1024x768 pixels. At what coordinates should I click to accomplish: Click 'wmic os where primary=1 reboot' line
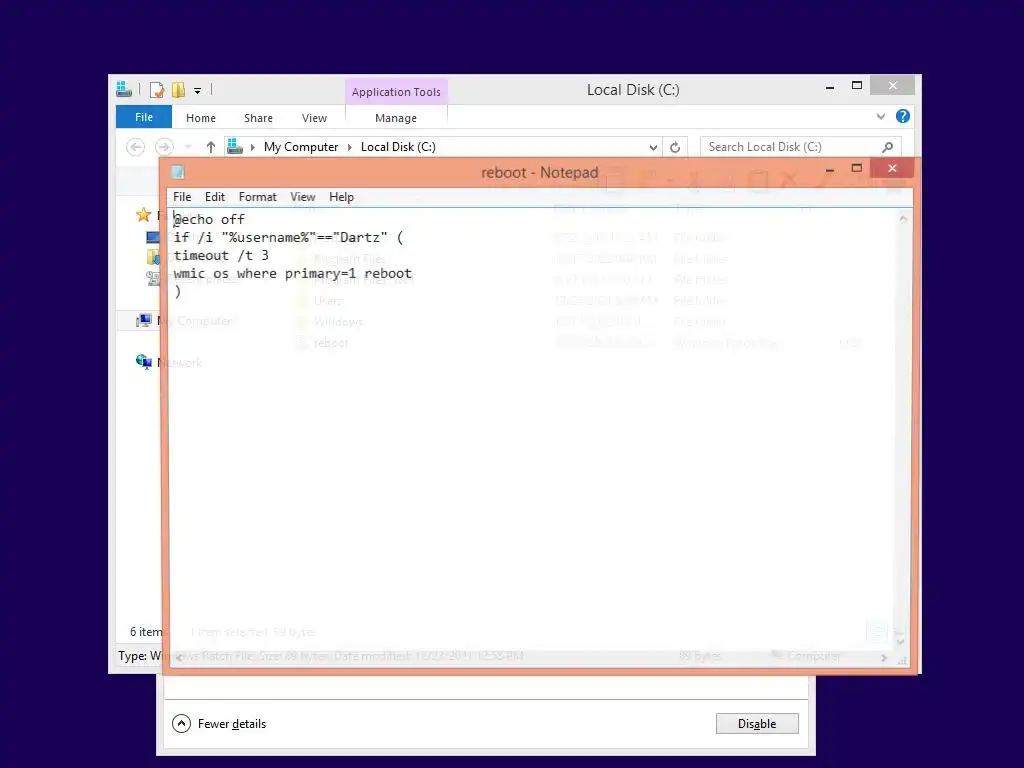click(x=293, y=274)
